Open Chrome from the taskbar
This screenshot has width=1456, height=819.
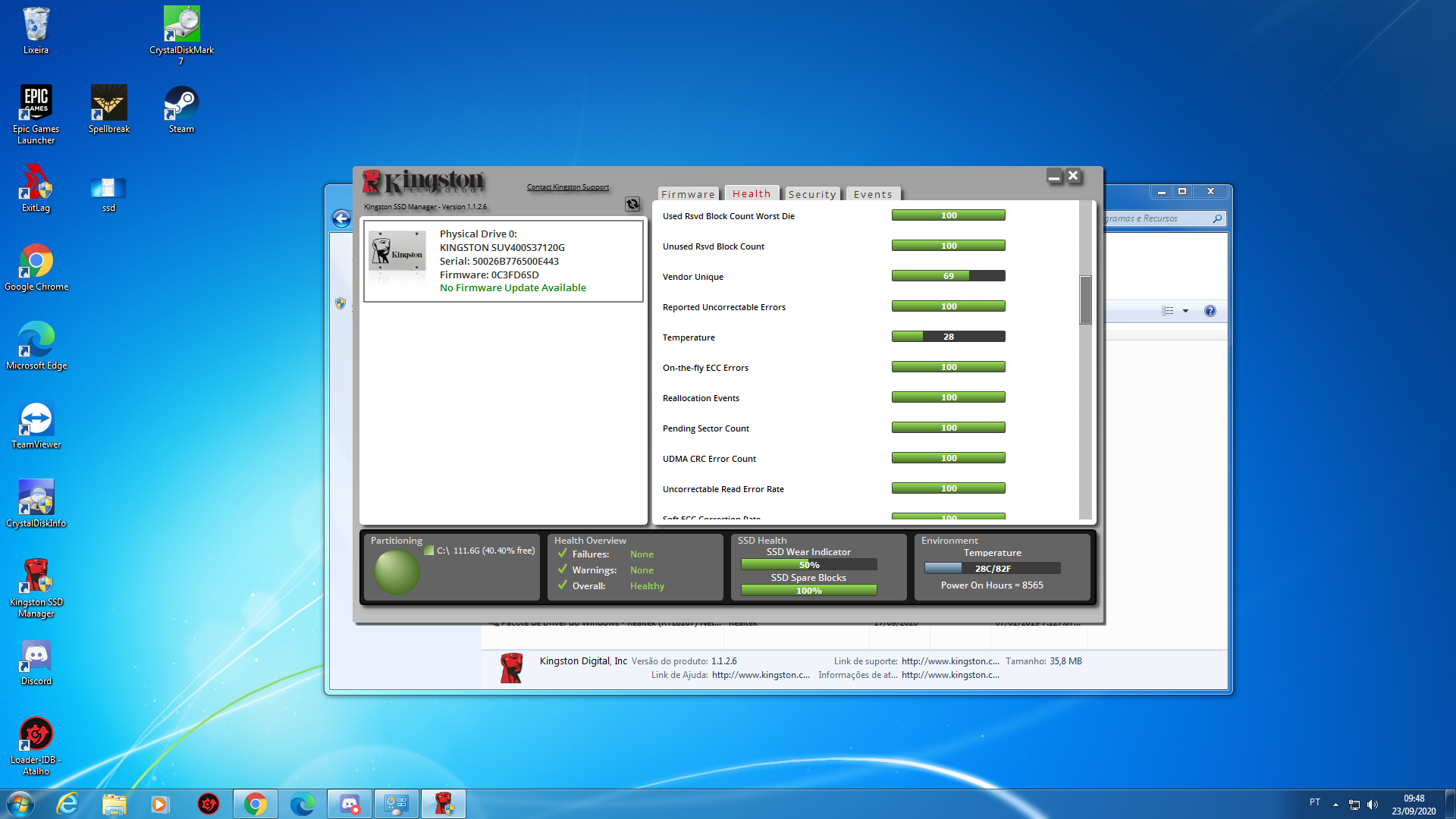256,804
